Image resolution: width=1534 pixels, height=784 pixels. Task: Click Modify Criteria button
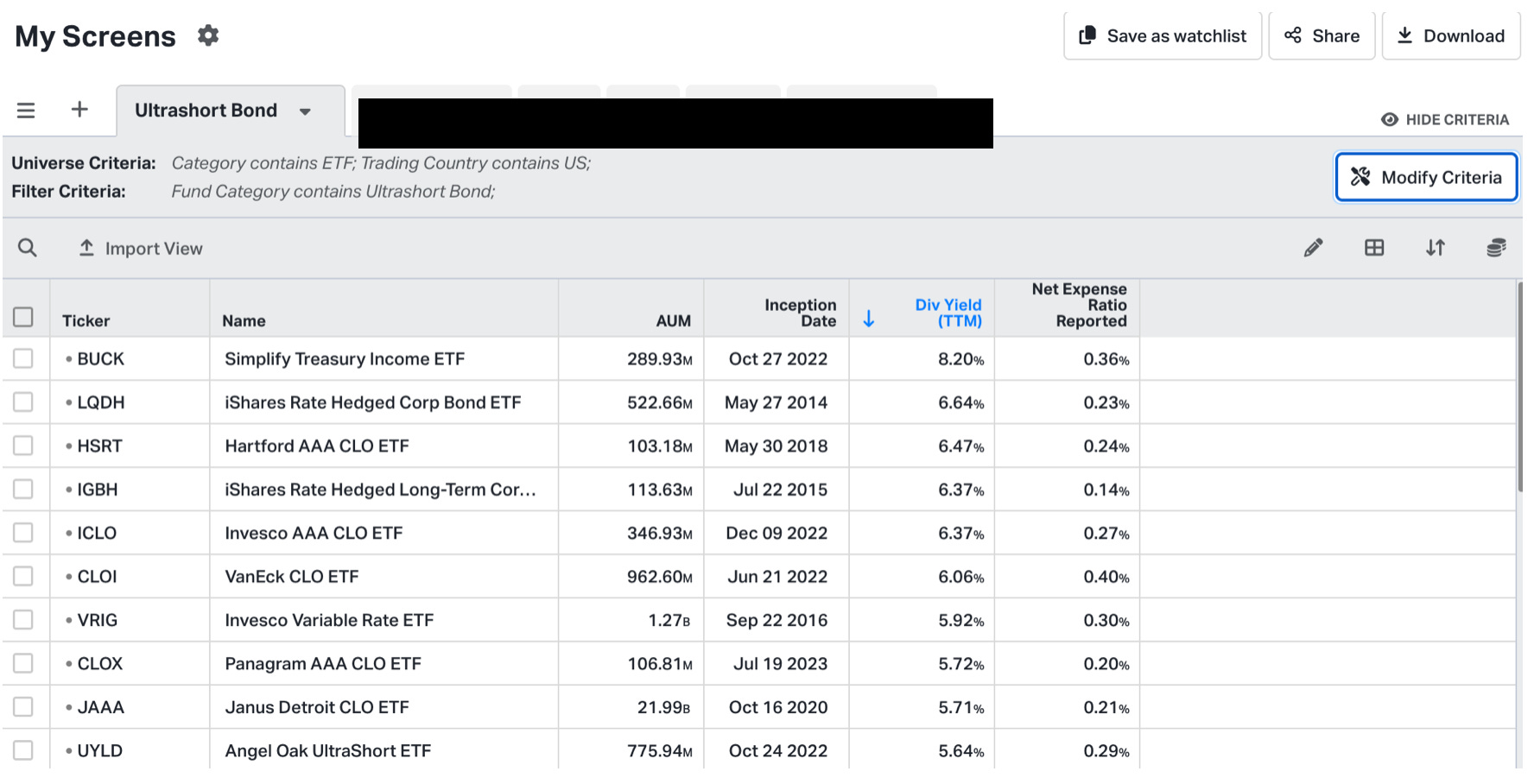1426,177
